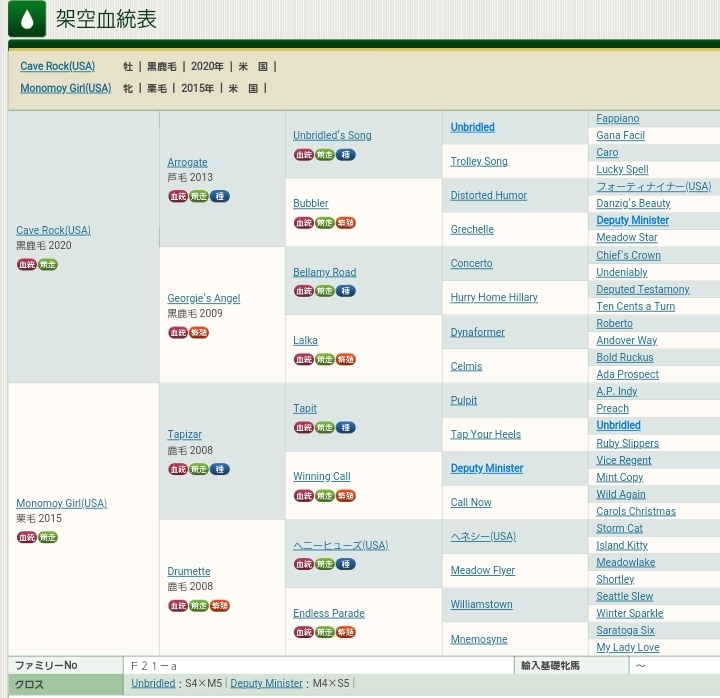Screen dimensions: 720x698
Task: Click the Deputy Minister link in the クロス row
Action: [266, 683]
